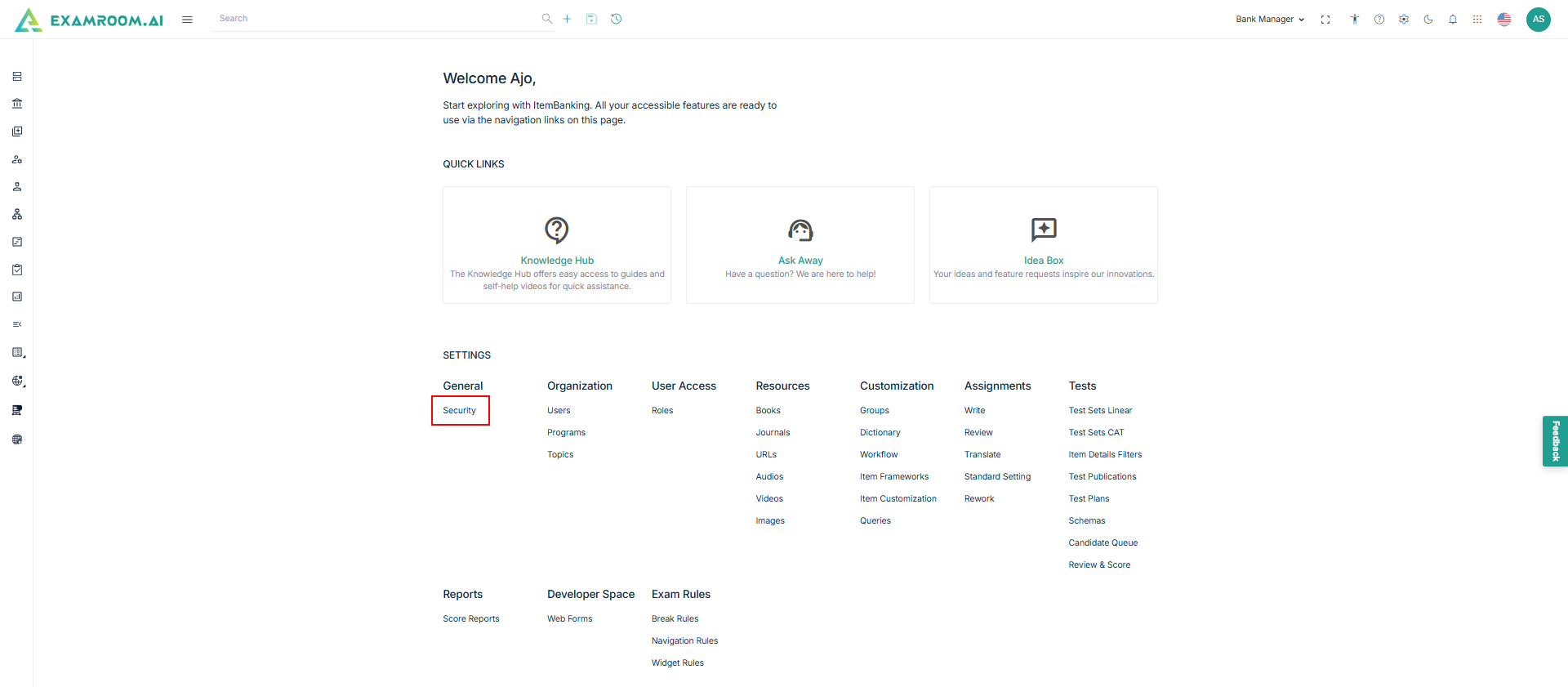Click the plus icon beside search
1568x687 pixels.
[x=567, y=19]
